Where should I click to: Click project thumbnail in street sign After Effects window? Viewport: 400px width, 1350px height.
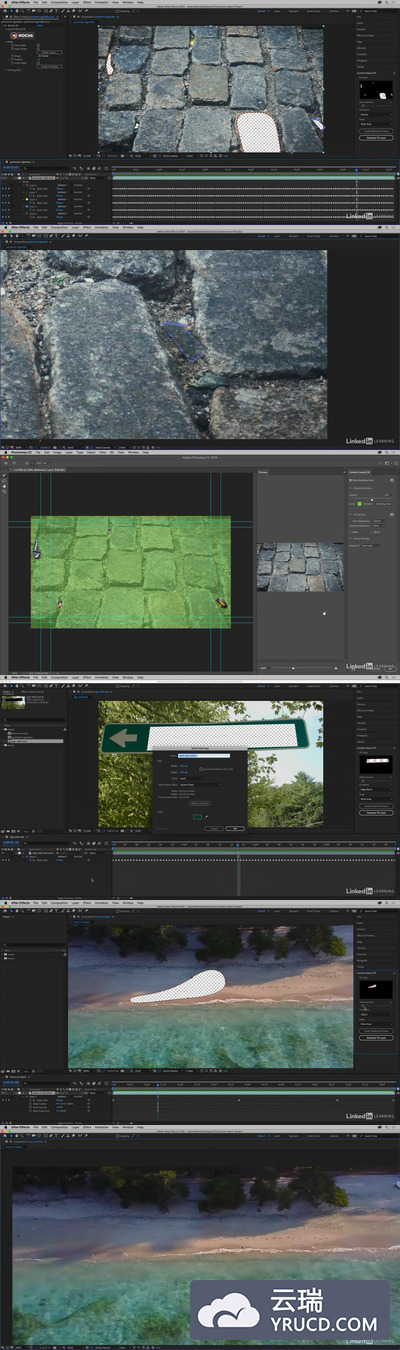point(14,703)
